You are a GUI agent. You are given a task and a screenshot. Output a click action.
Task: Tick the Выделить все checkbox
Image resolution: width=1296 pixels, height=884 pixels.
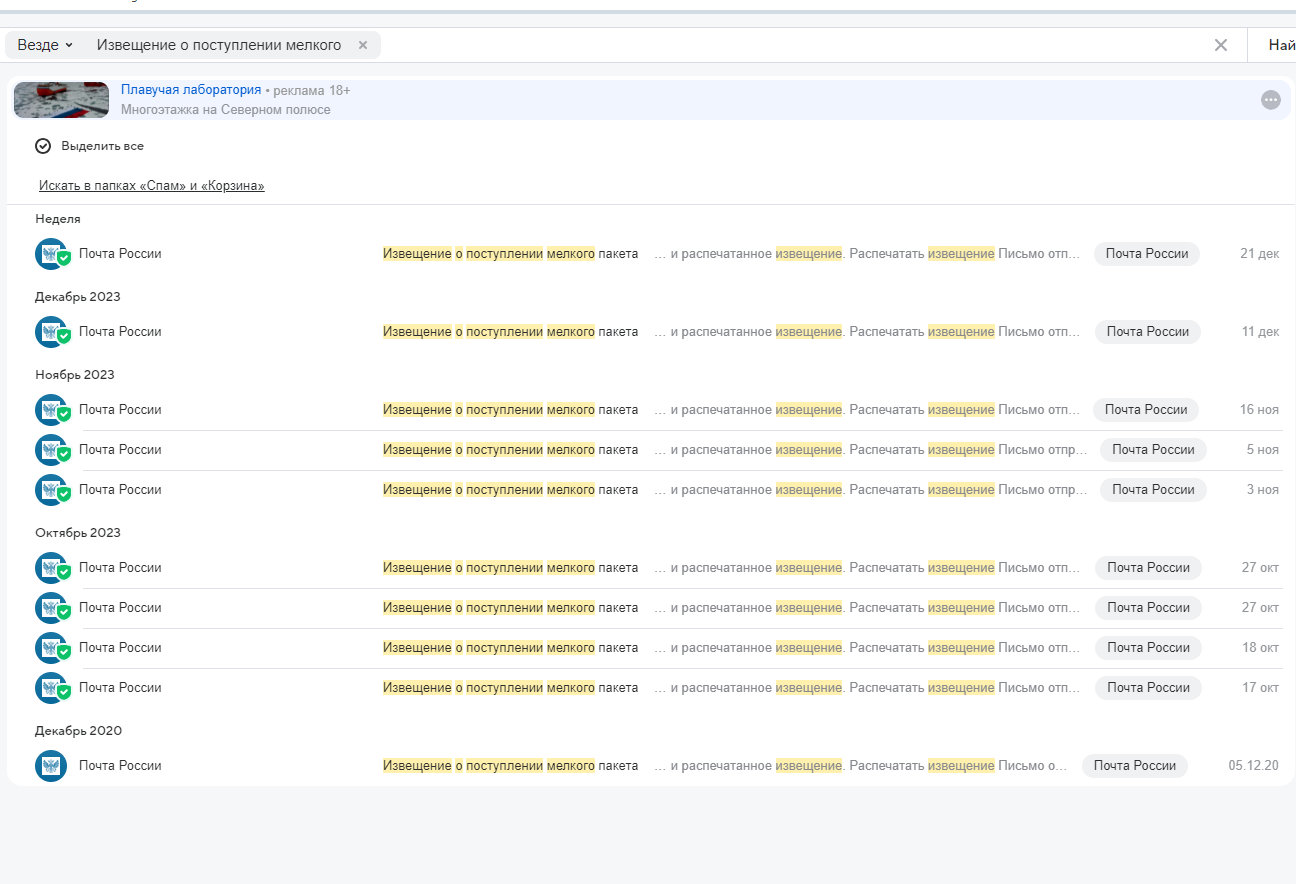43,146
